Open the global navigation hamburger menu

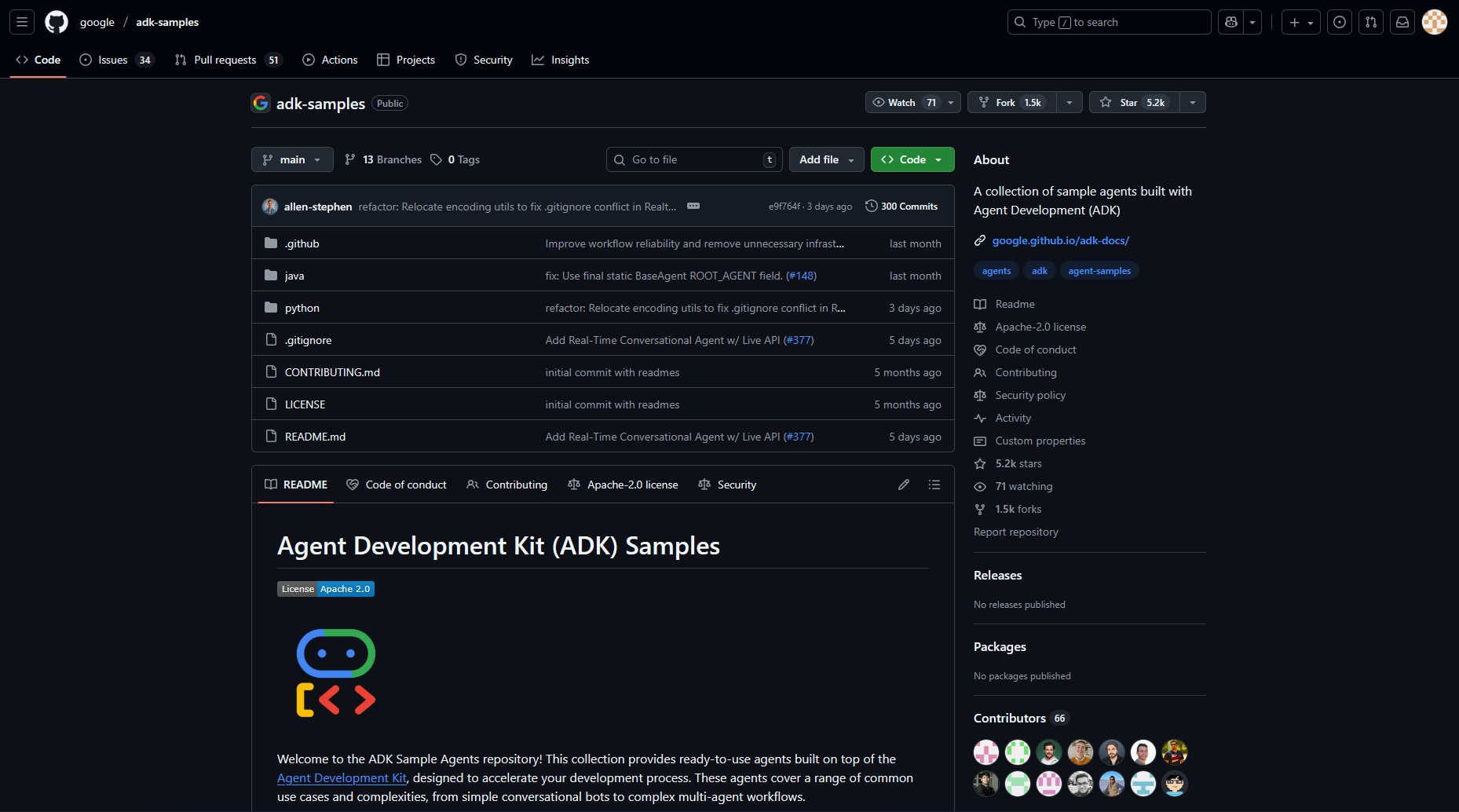point(21,21)
